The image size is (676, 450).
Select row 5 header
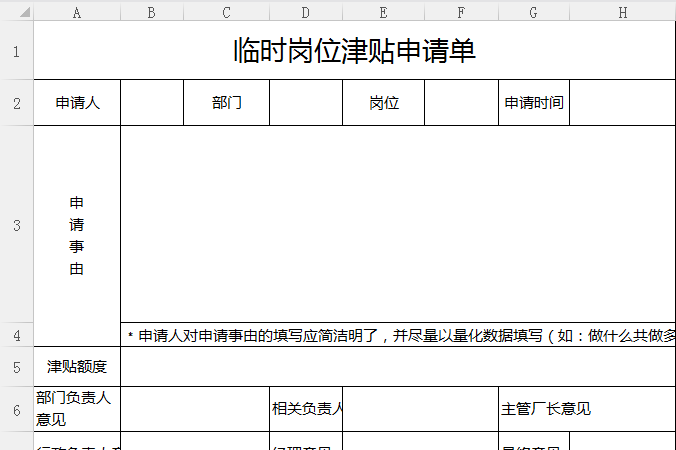(x=16, y=367)
